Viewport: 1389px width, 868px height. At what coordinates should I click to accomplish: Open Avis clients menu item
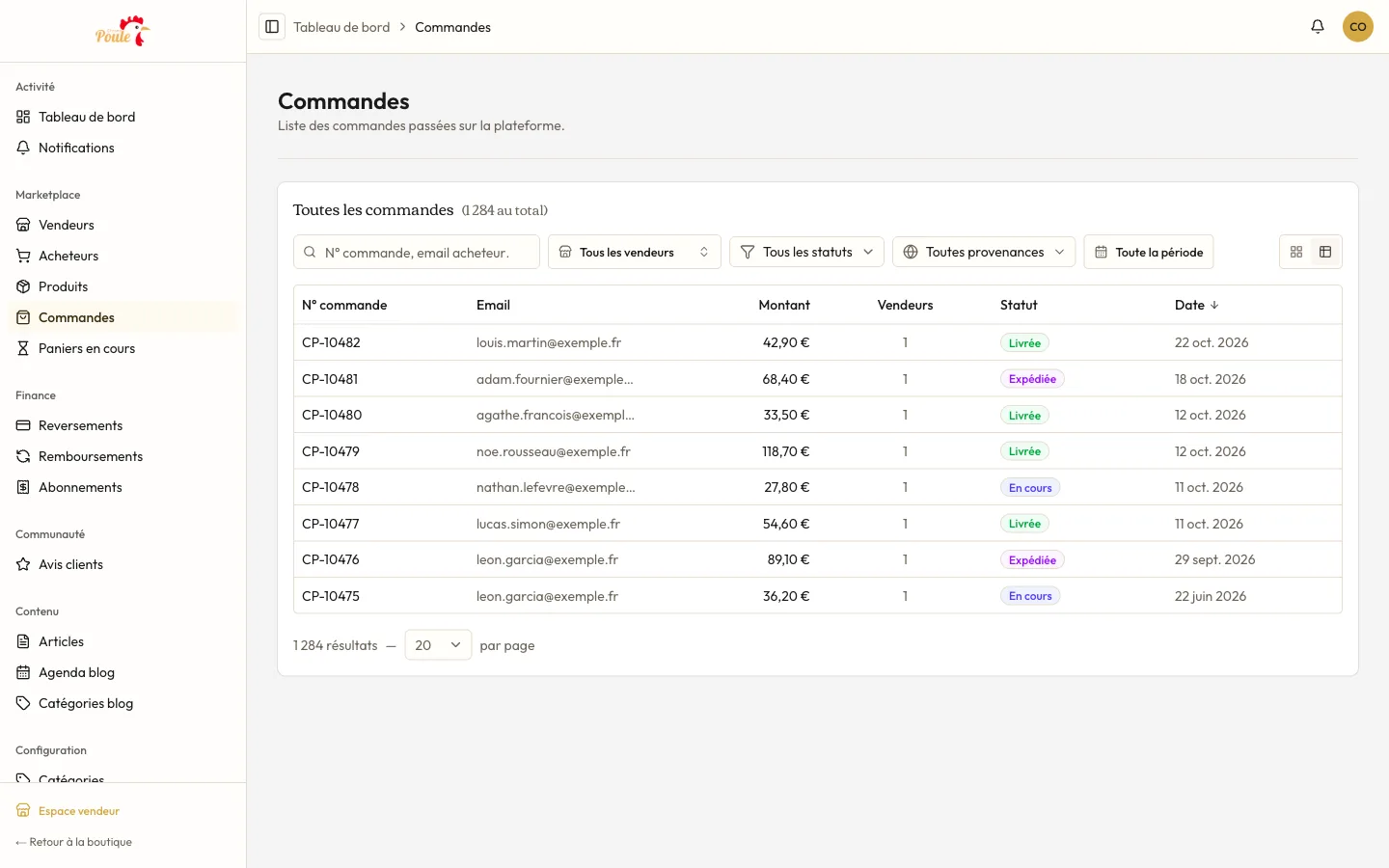coord(123,564)
